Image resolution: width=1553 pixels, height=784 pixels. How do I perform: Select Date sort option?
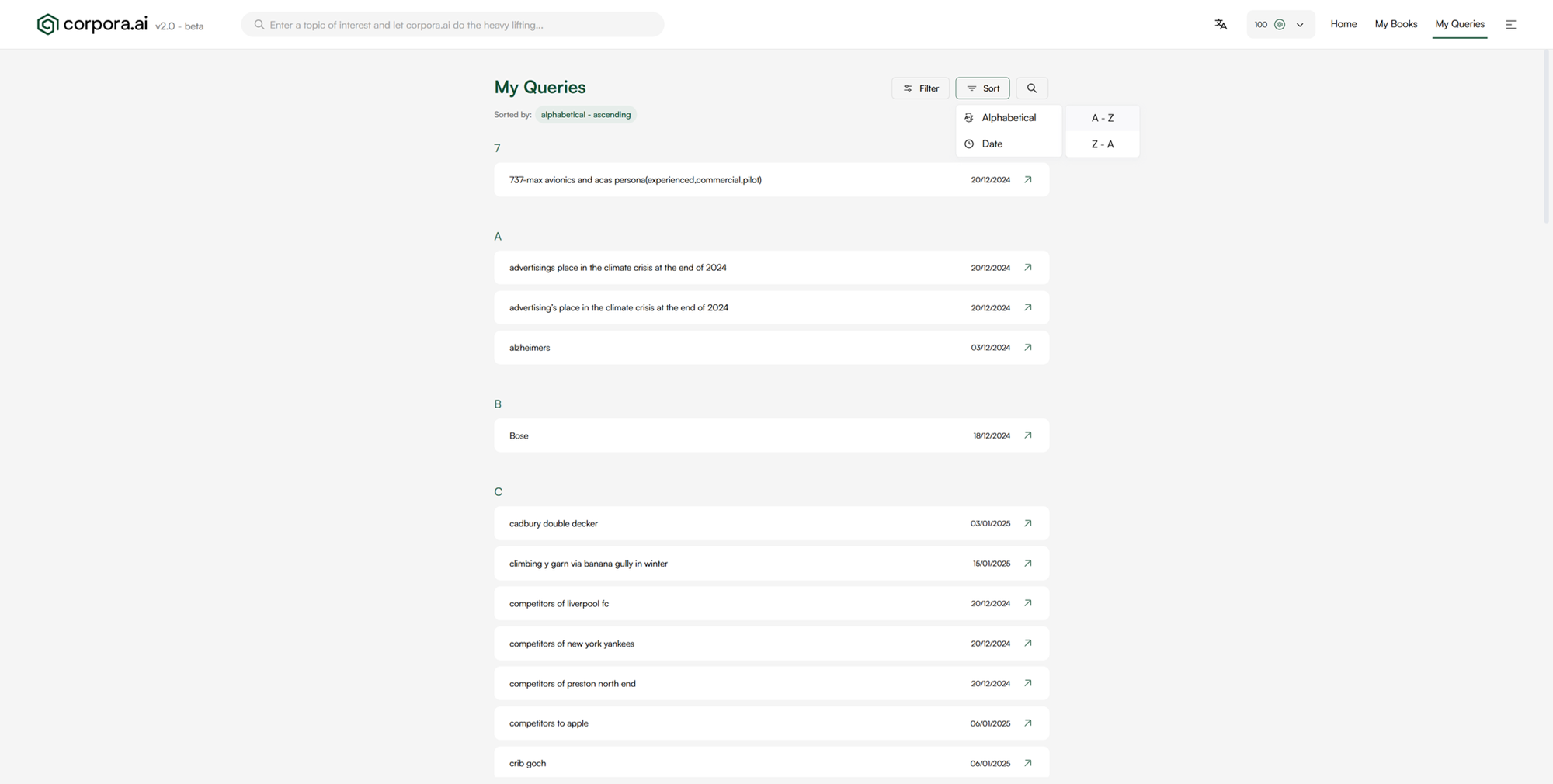992,144
